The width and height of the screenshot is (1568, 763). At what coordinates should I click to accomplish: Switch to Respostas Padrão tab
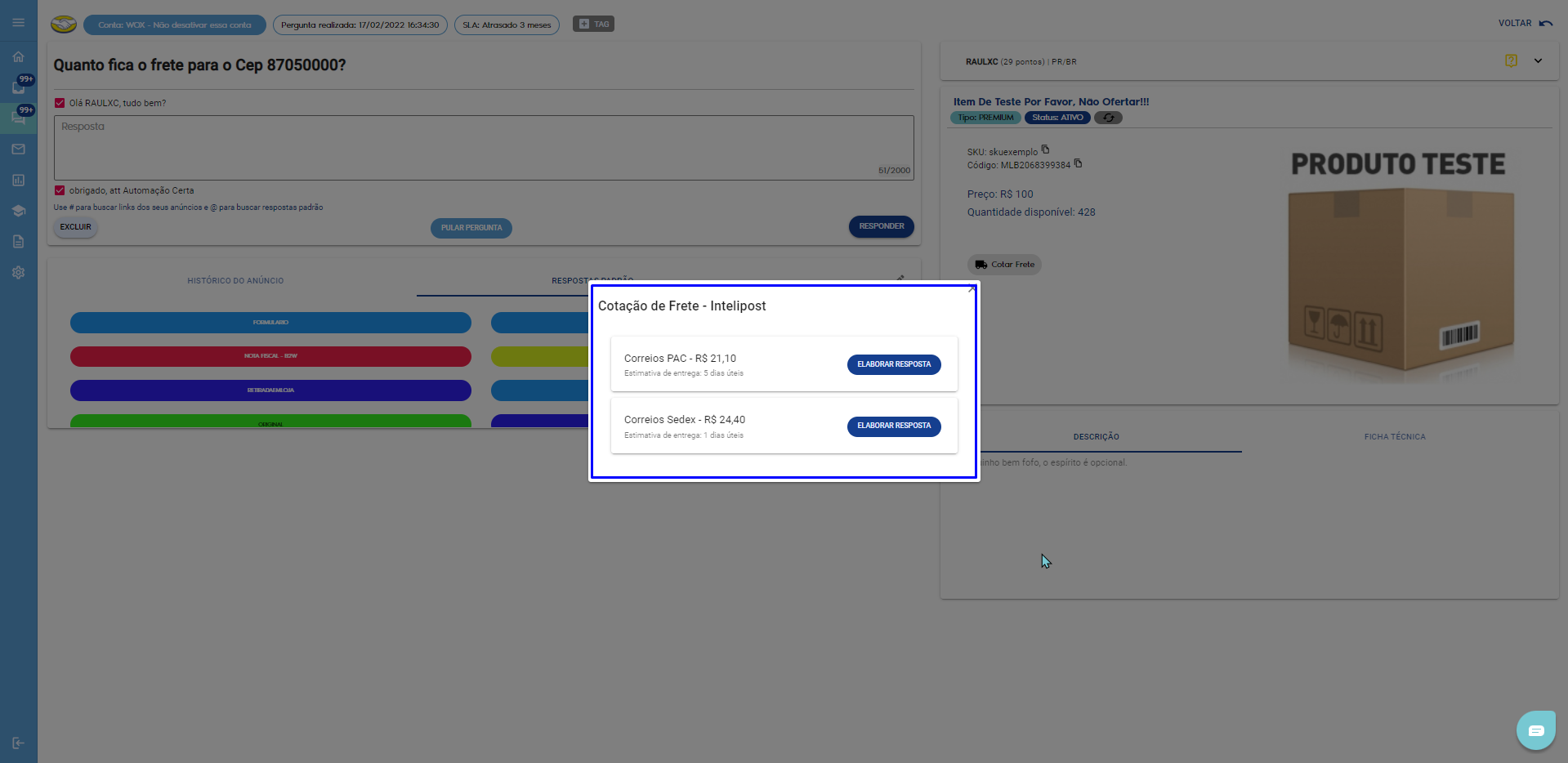coord(592,280)
